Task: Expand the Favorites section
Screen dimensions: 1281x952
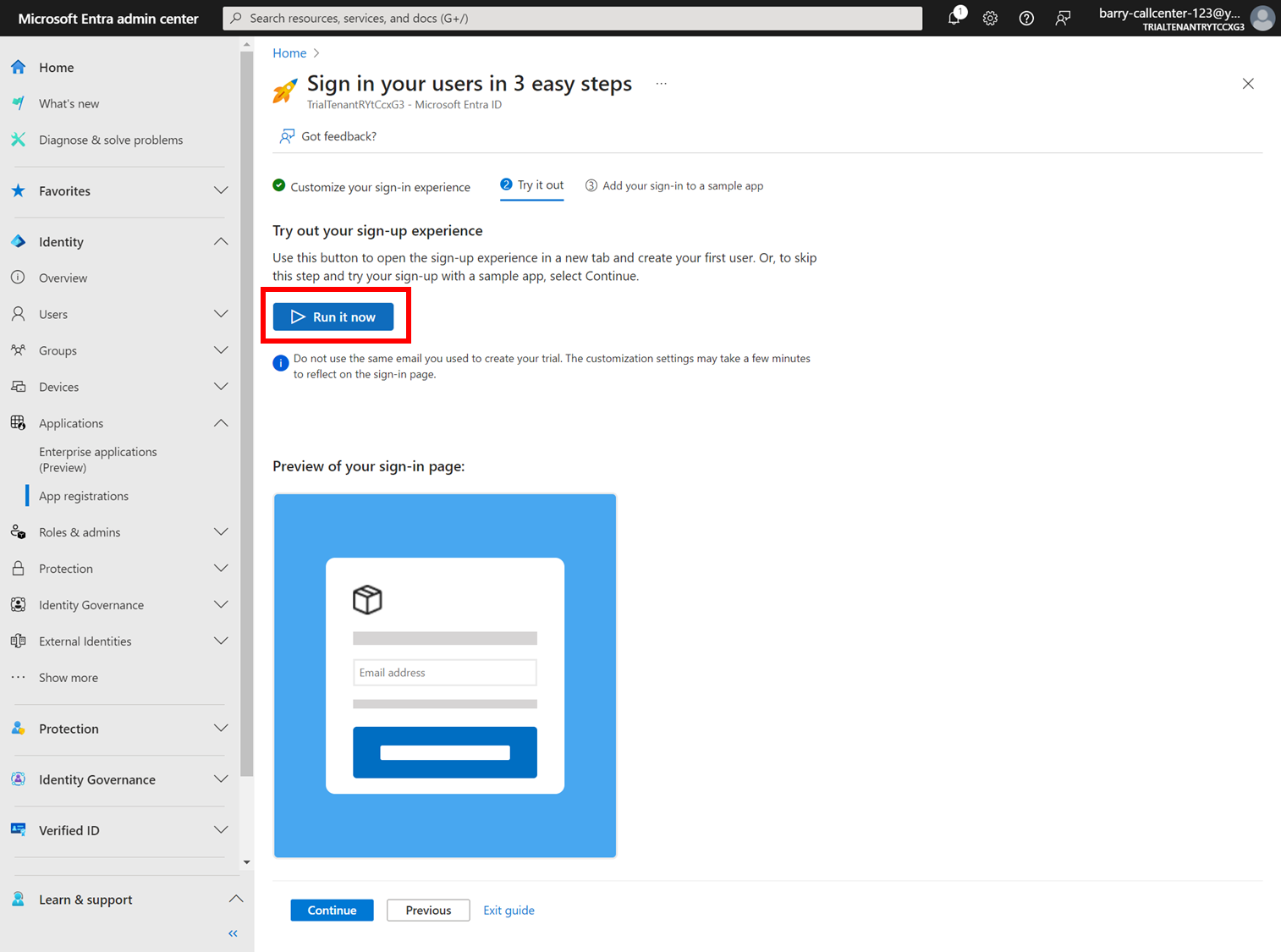Action: click(221, 190)
